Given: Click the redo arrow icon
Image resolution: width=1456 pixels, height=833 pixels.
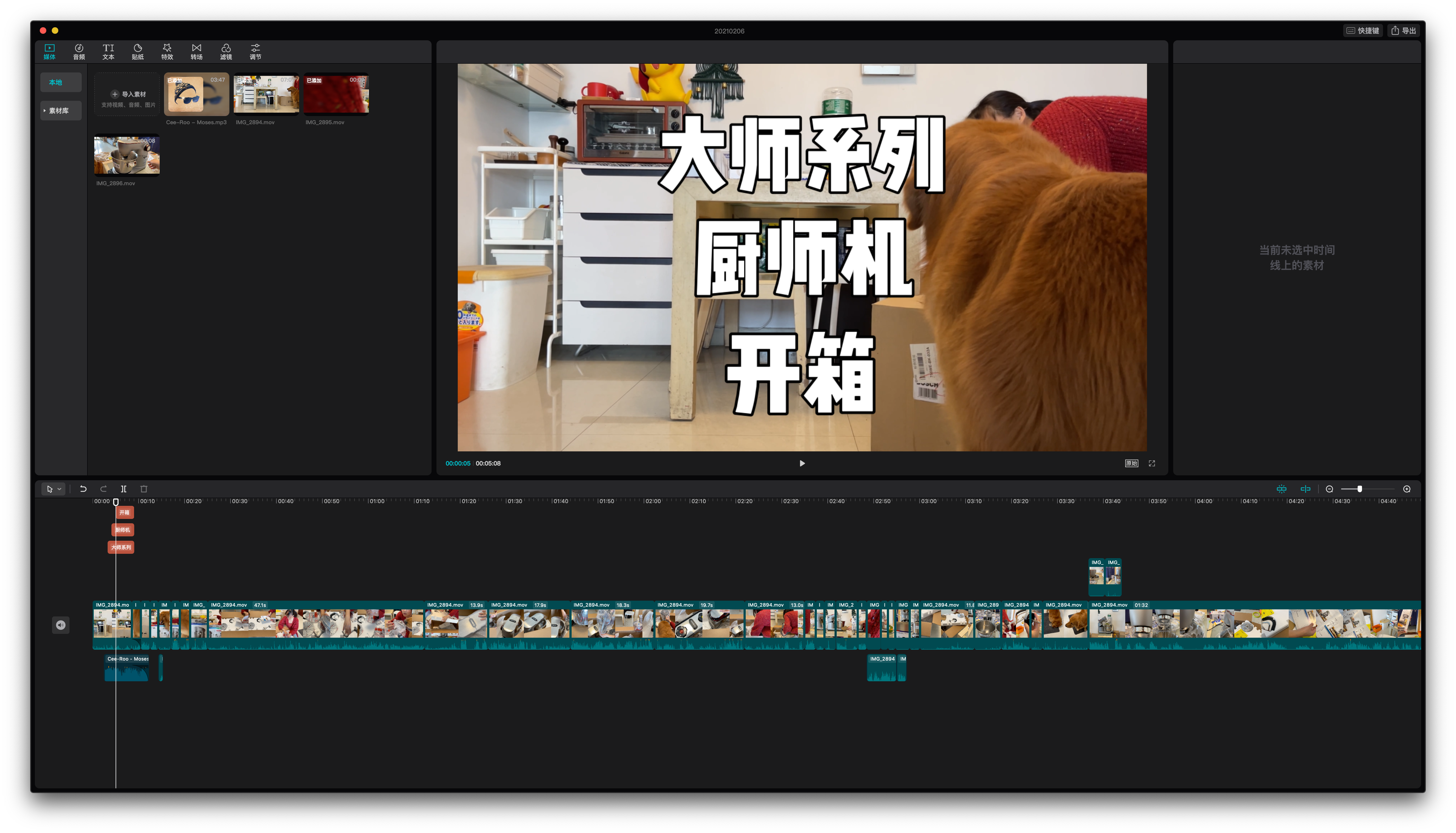Looking at the screenshot, I should 104,489.
